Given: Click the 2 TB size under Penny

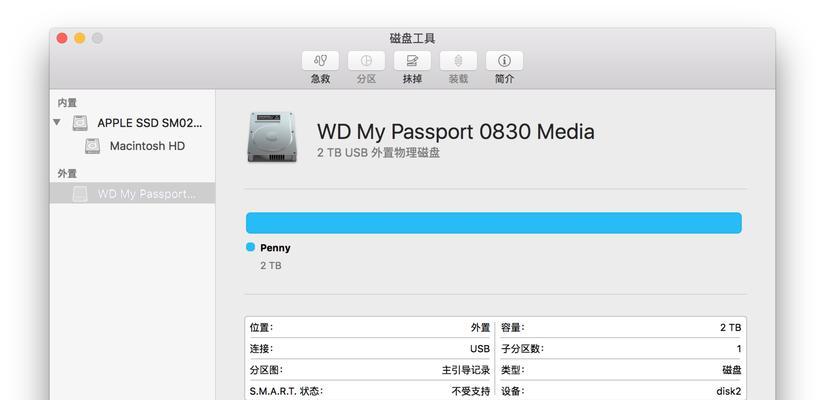Looking at the screenshot, I should [x=270, y=266].
